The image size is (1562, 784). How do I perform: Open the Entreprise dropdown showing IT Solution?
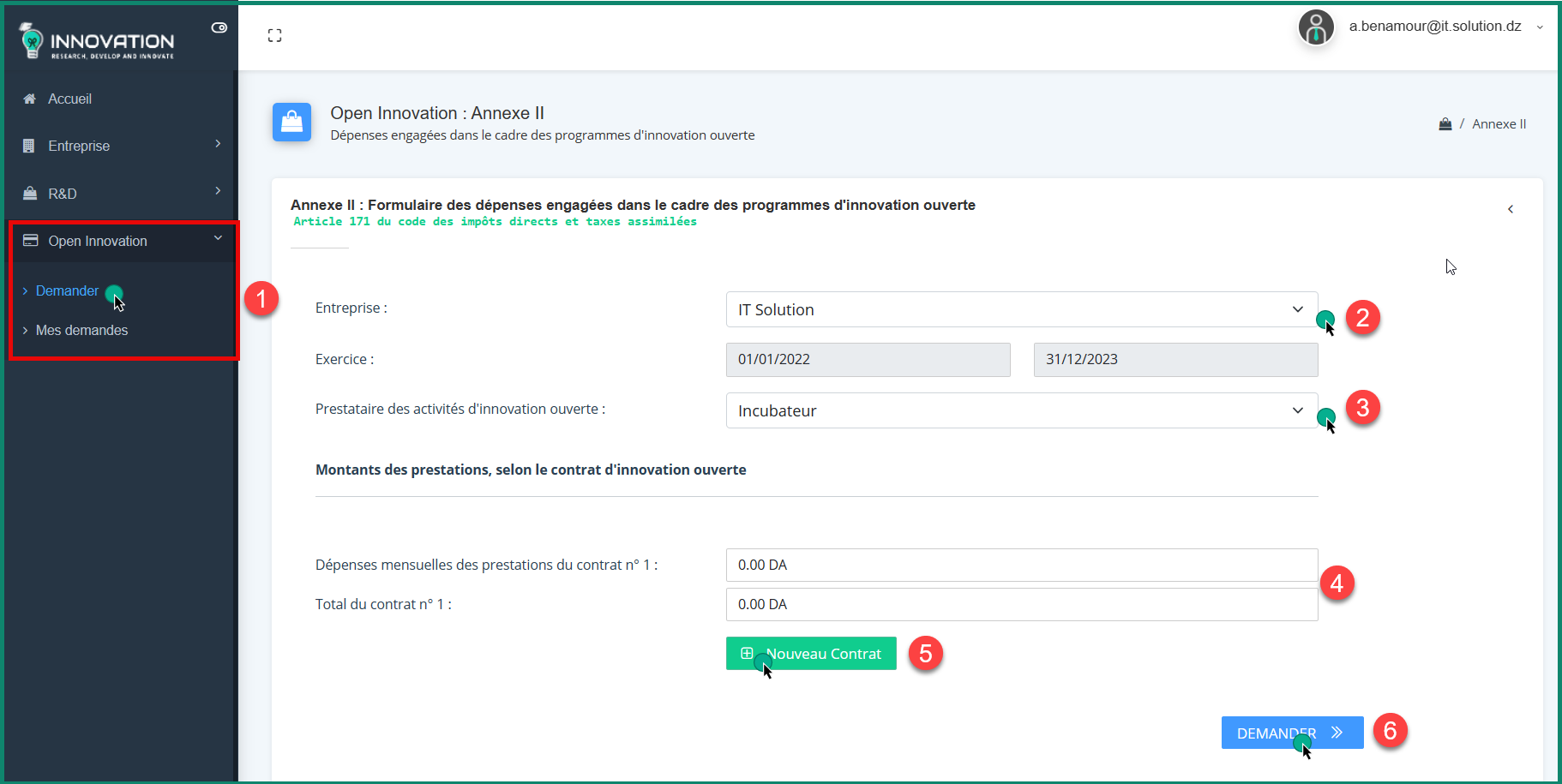(1021, 309)
